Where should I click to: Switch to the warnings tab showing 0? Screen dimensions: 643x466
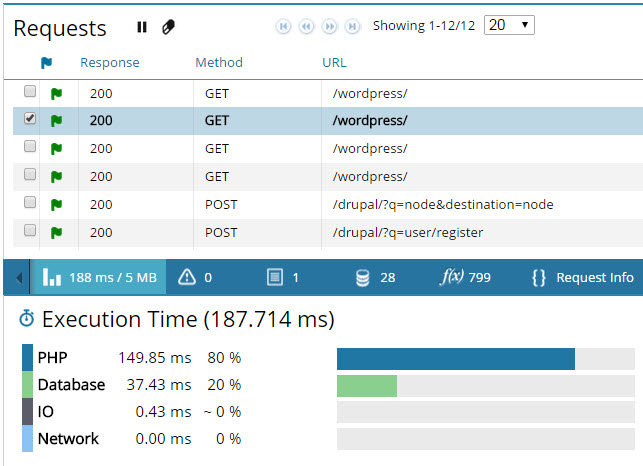point(195,277)
